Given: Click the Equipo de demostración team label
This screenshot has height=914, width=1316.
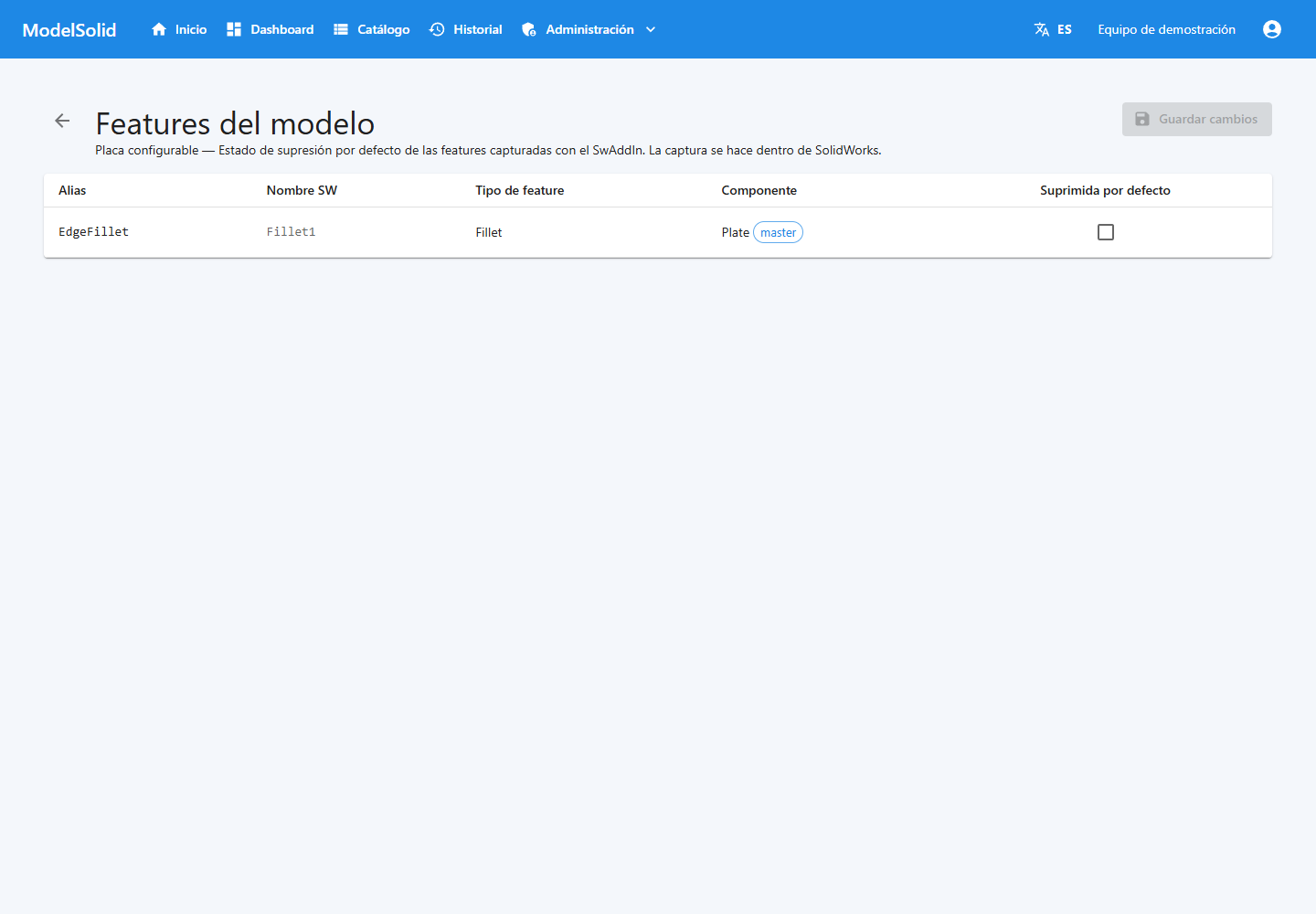Looking at the screenshot, I should coord(1166,29).
